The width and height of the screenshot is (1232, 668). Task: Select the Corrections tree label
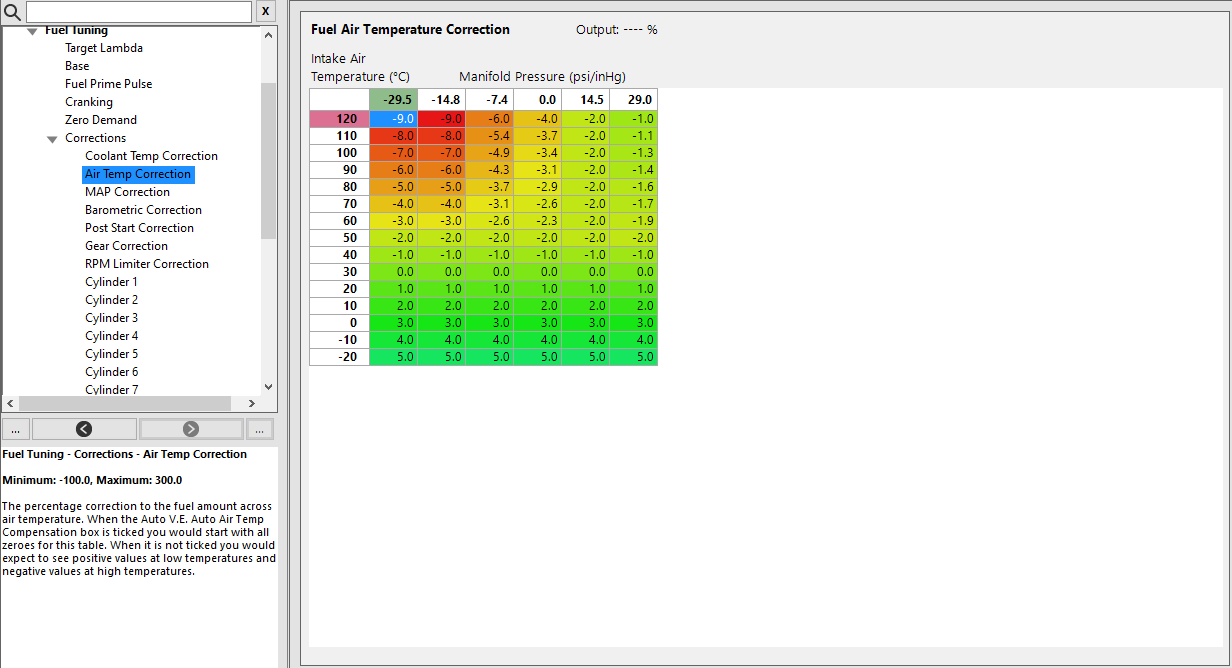96,138
